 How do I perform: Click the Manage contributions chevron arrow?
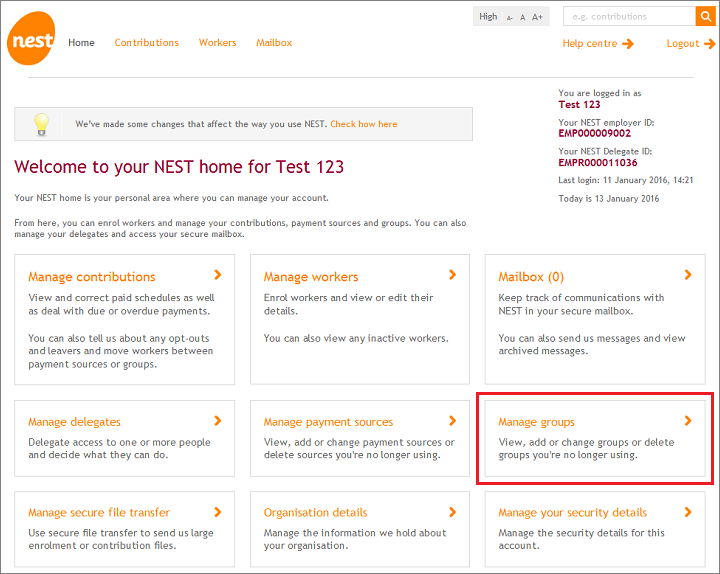218,275
